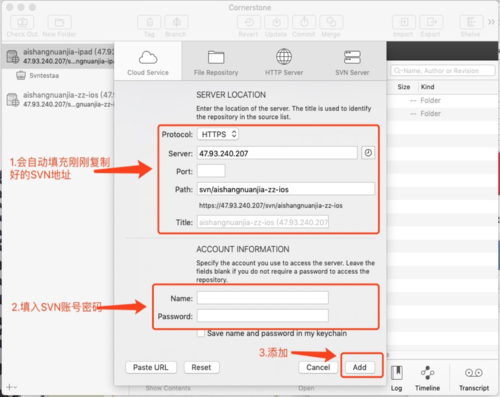500x397 pixels.
Task: Open the Log view icon
Action: tap(397, 373)
